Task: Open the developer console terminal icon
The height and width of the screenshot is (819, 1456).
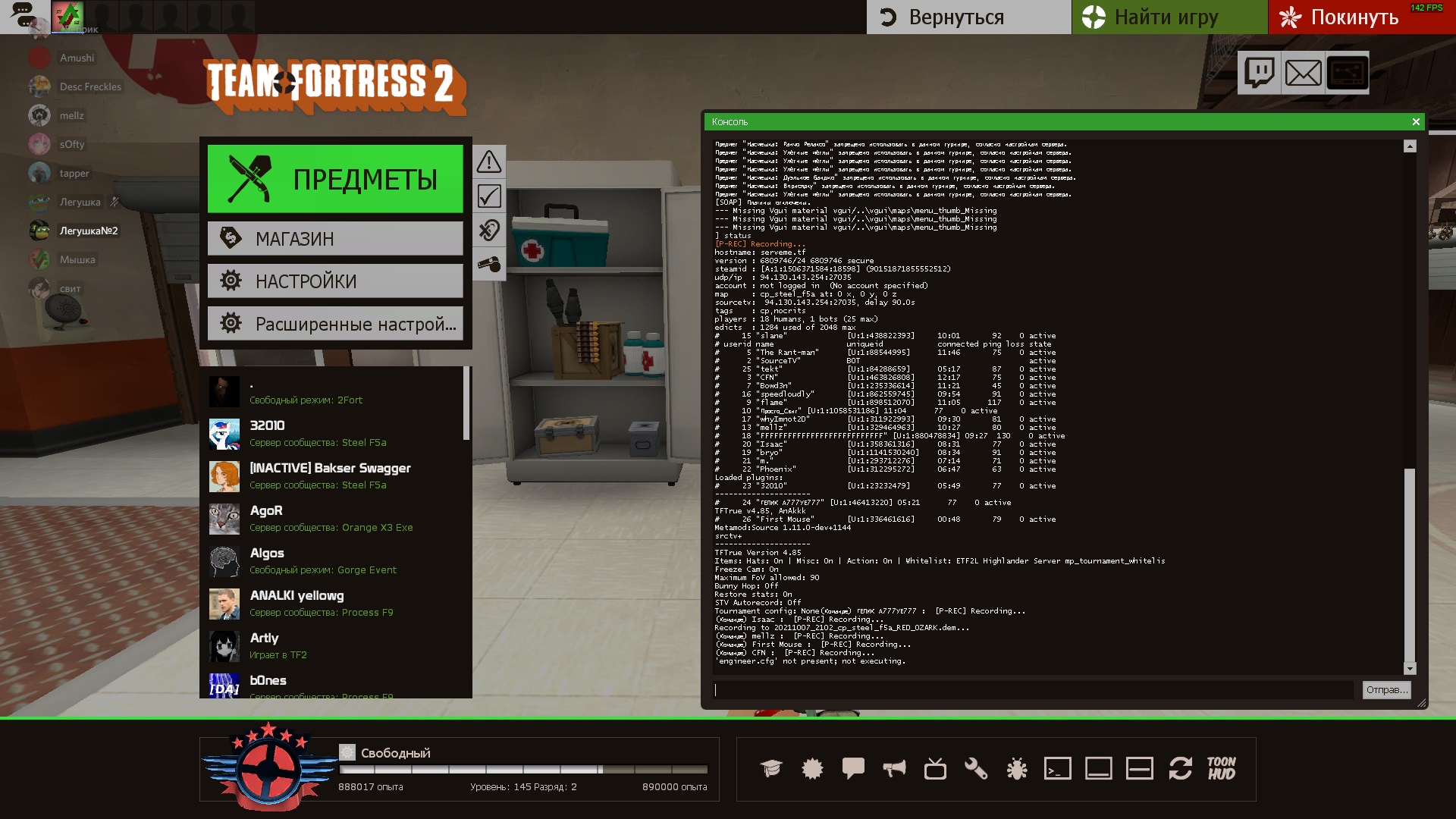Action: tap(1058, 769)
